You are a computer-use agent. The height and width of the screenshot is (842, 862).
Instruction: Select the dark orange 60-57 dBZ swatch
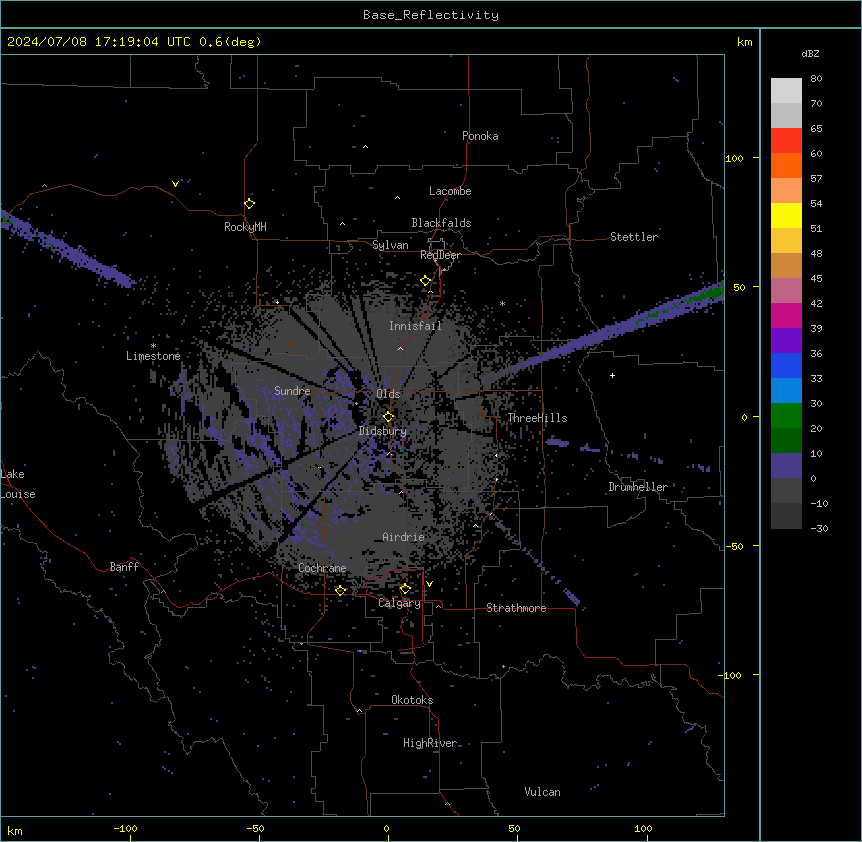786,165
